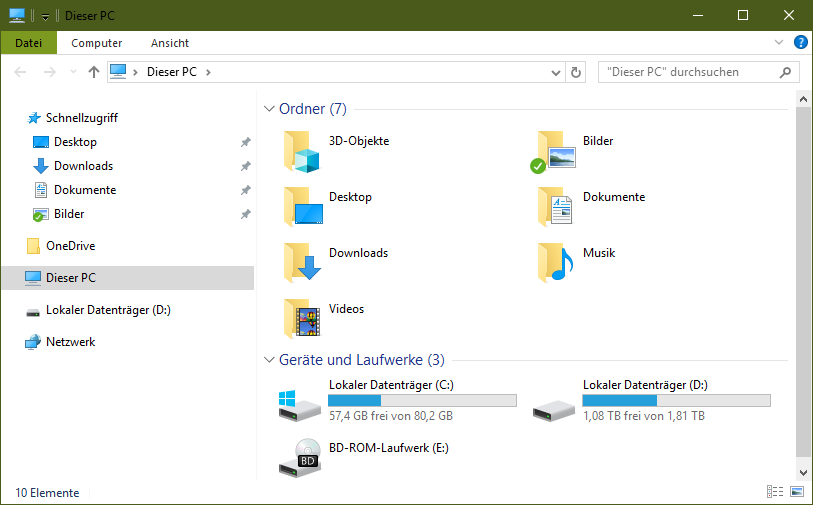Viewport: 813px width, 505px height.
Task: Open the address bar history dropdown
Action: coord(555,73)
